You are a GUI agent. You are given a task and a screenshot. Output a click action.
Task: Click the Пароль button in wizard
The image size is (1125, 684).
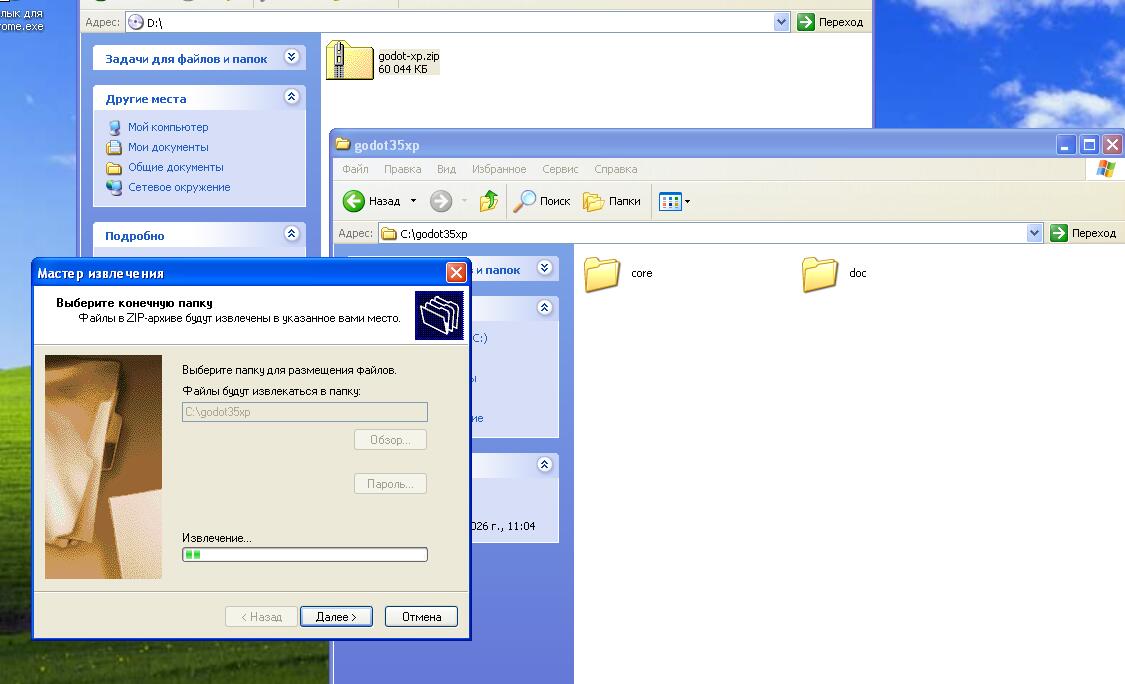(390, 484)
